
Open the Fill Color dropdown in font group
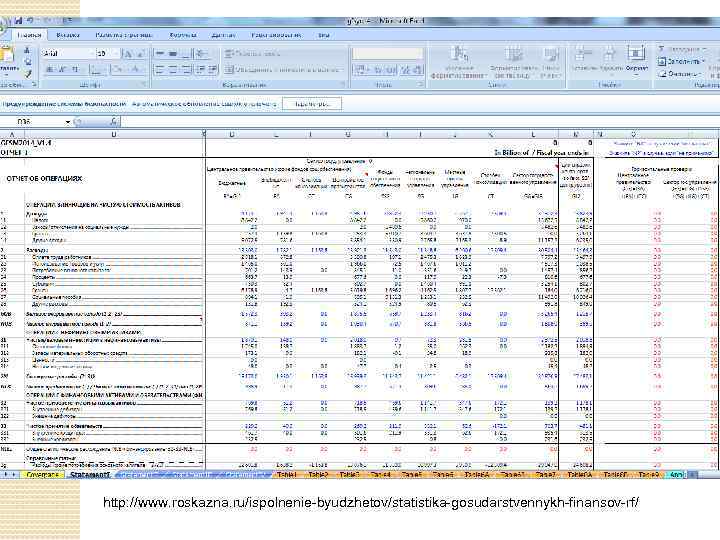pos(119,70)
